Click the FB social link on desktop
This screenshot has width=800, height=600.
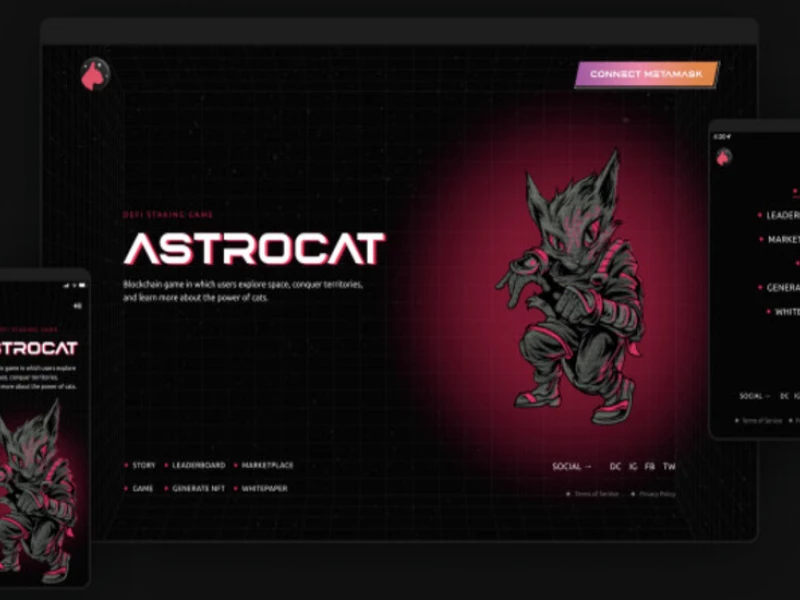click(649, 466)
